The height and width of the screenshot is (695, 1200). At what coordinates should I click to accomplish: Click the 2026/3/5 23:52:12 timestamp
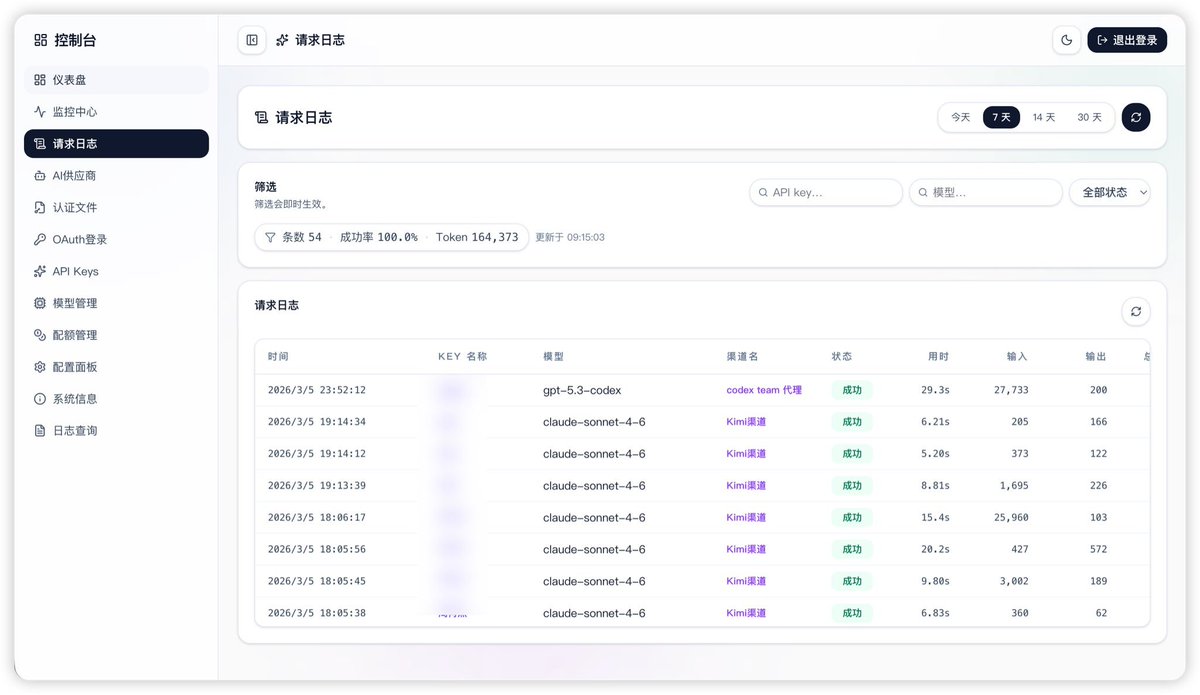(x=317, y=390)
